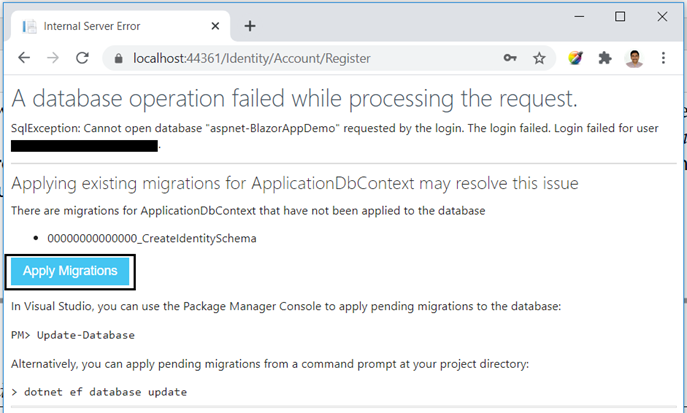Screen dimensions: 687x413
Task: Maximize the browser window
Action: (x=620, y=17)
